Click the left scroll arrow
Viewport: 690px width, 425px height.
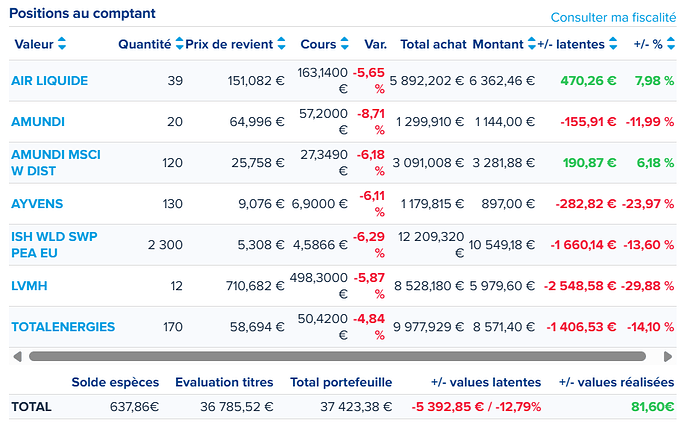point(18,356)
